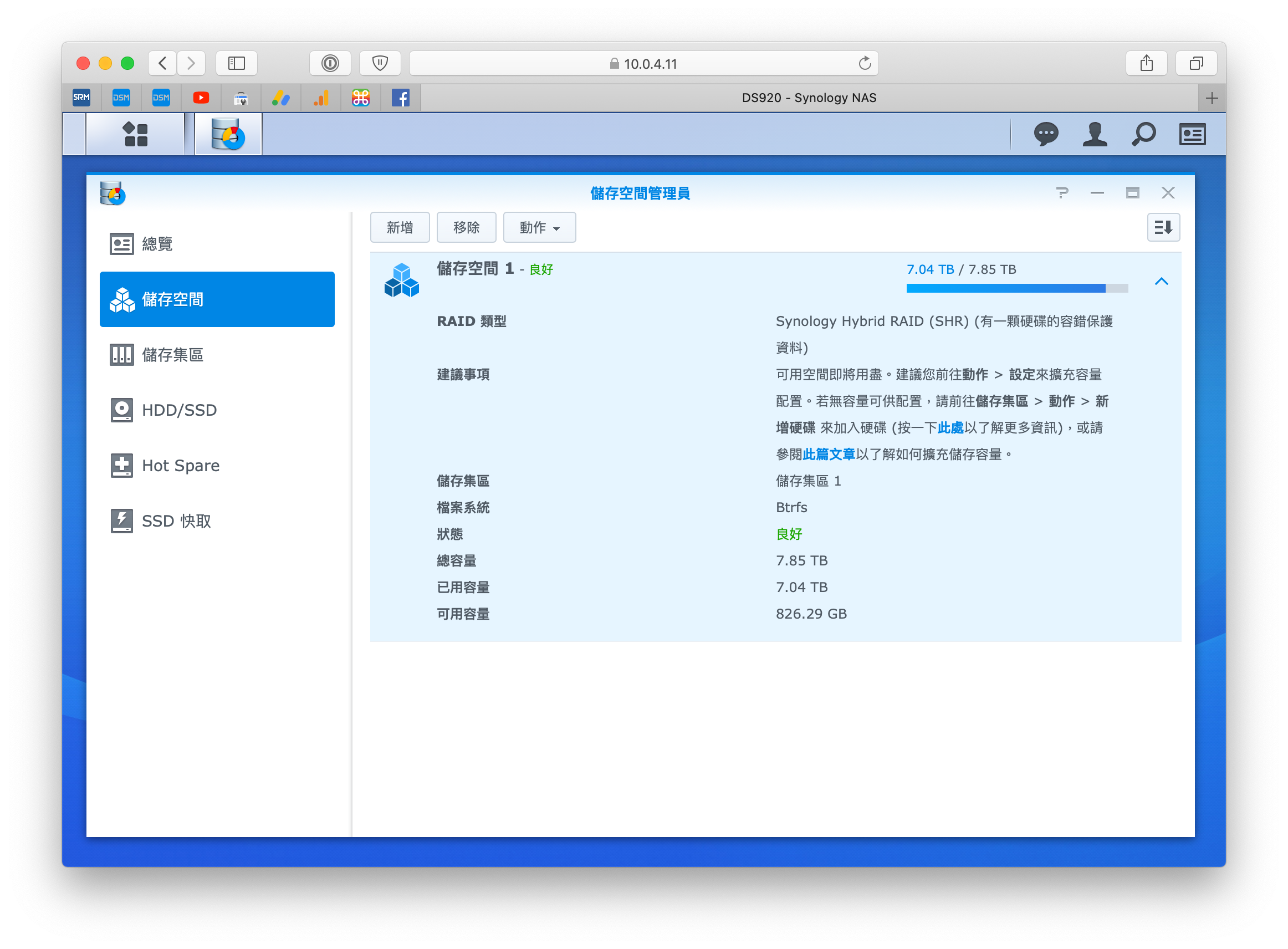This screenshot has width=1288, height=949.
Task: Click the password manager toolbar icon
Action: 330,63
